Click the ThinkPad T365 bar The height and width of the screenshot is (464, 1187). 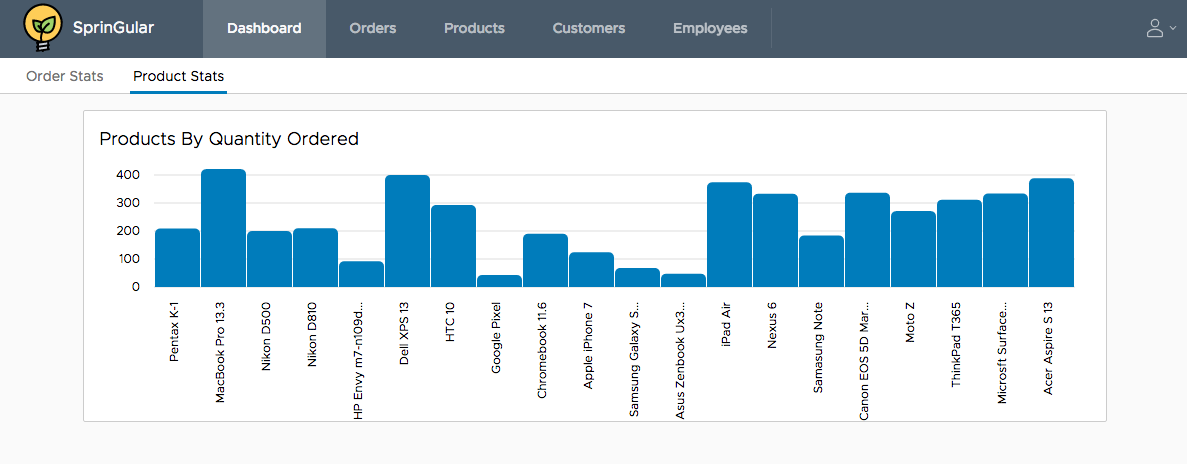coord(959,244)
